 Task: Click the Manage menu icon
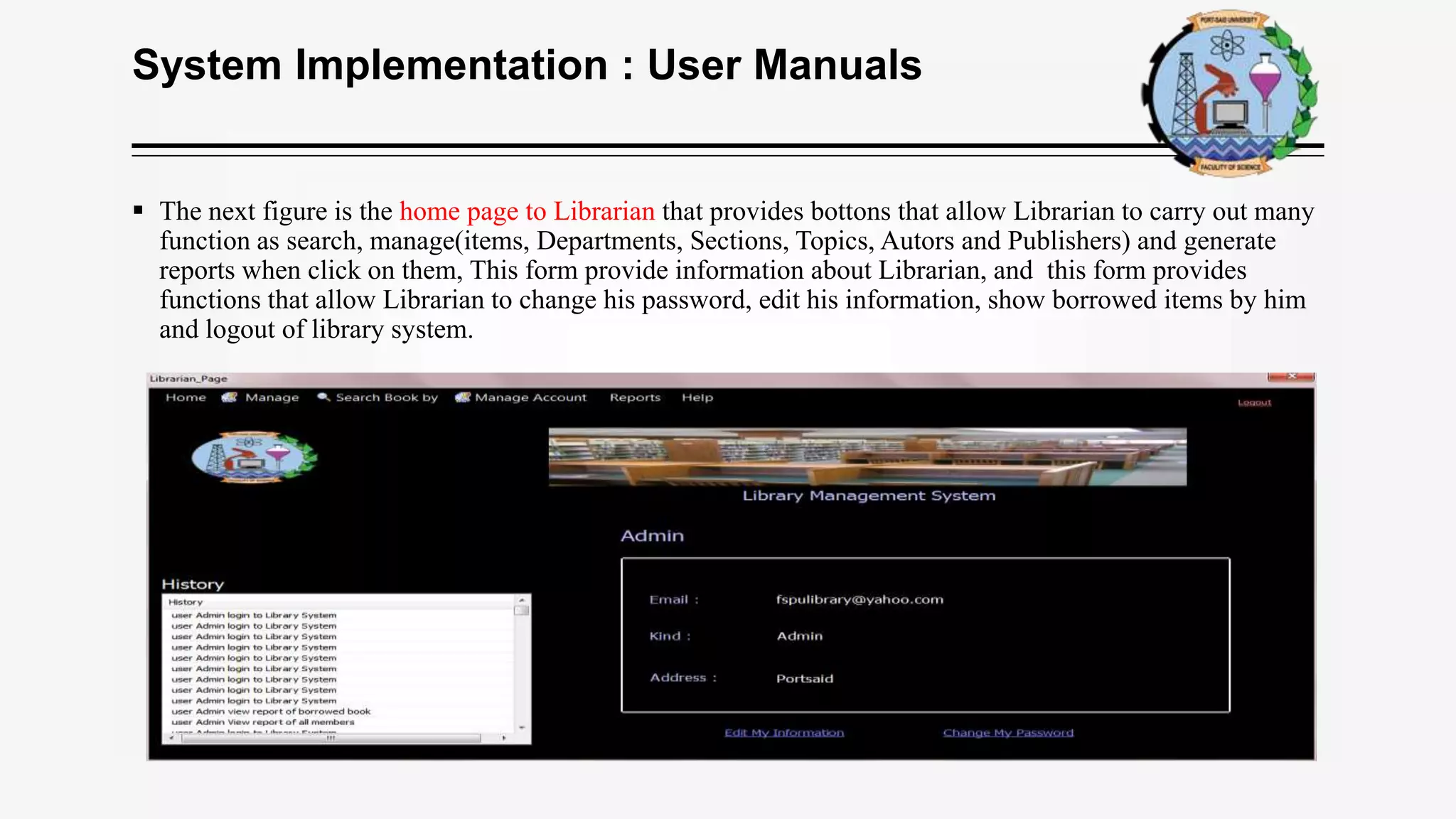click(x=230, y=397)
